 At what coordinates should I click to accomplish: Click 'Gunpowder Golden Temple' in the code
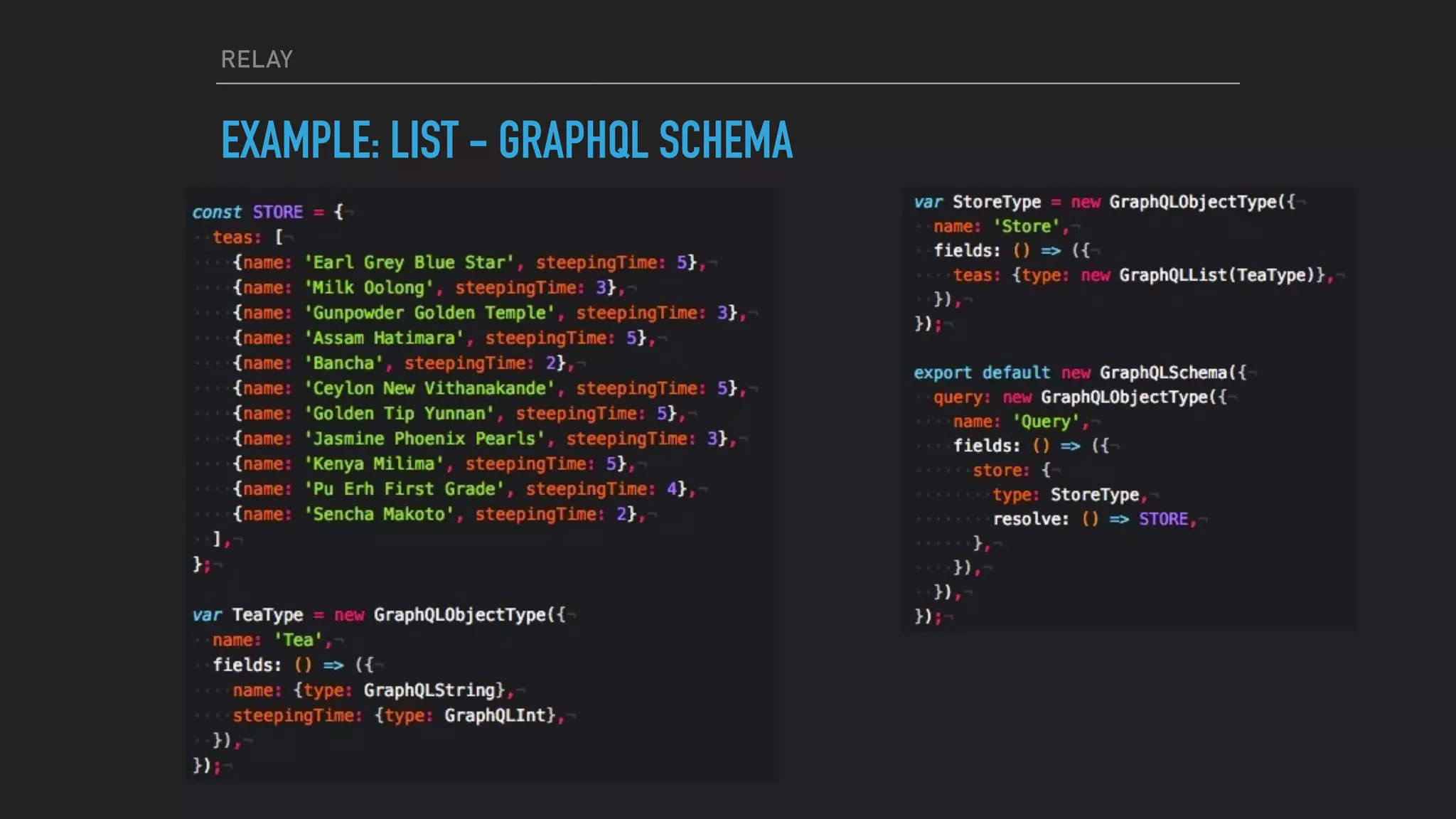[430, 313]
